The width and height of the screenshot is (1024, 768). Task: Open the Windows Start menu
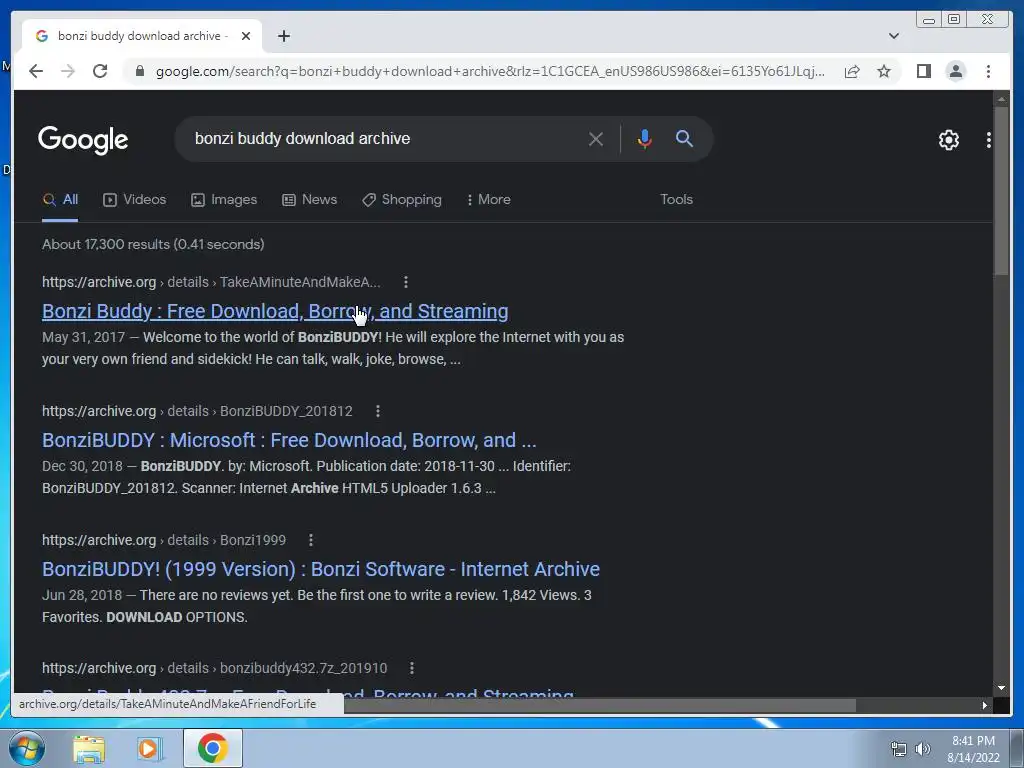(26, 748)
